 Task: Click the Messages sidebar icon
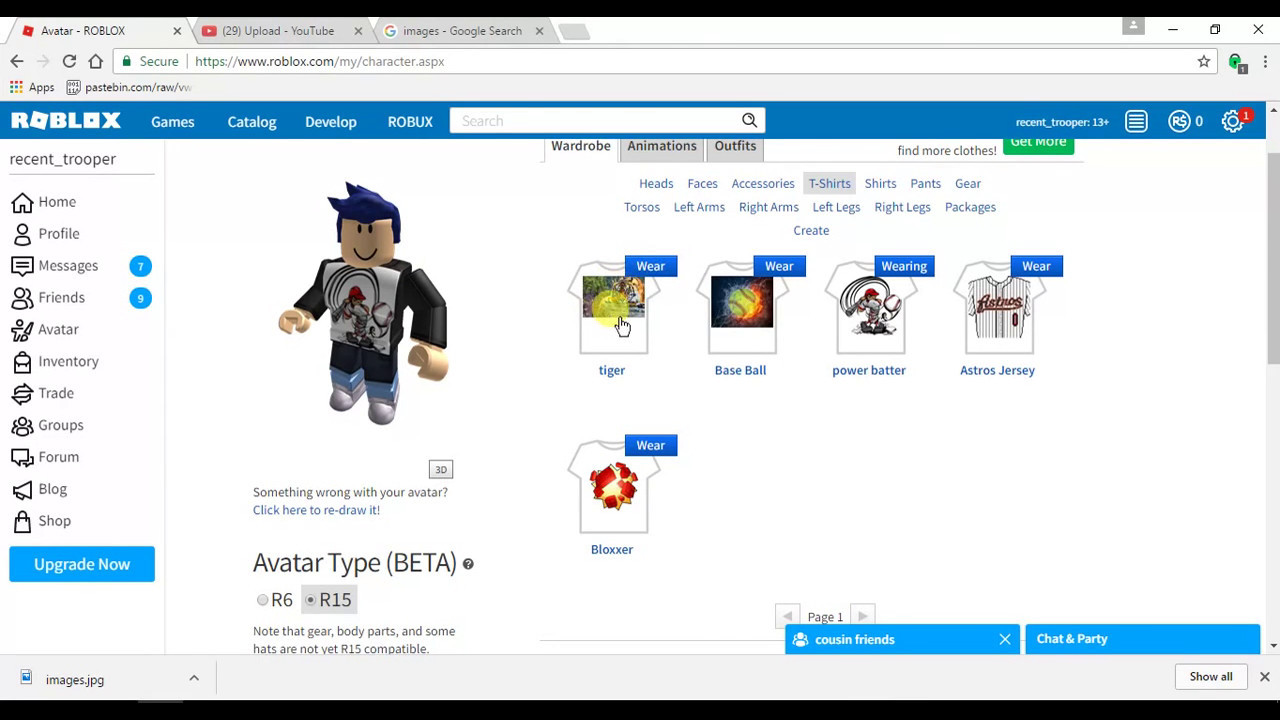point(22,266)
